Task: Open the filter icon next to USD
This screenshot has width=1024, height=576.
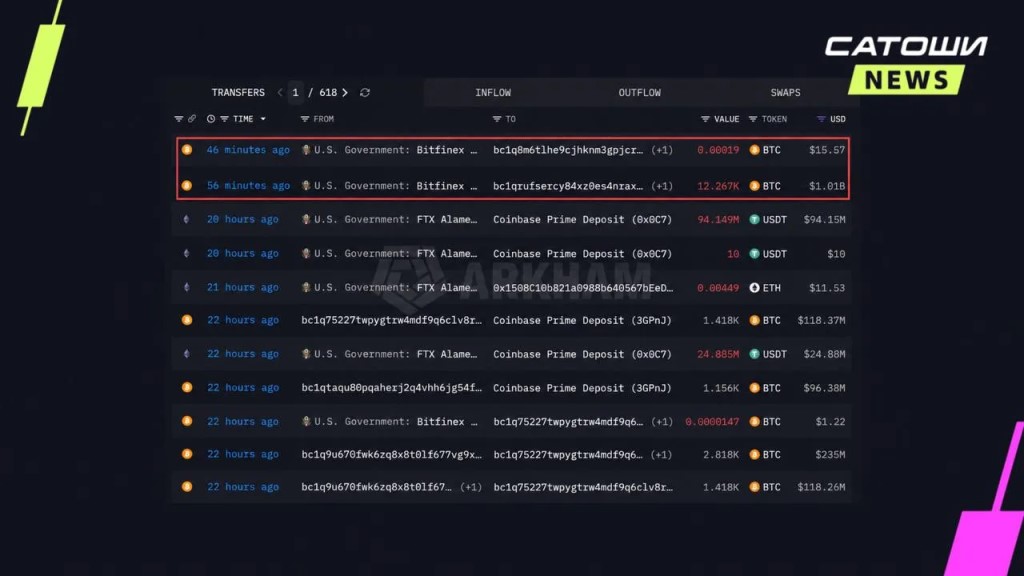Action: coord(821,119)
